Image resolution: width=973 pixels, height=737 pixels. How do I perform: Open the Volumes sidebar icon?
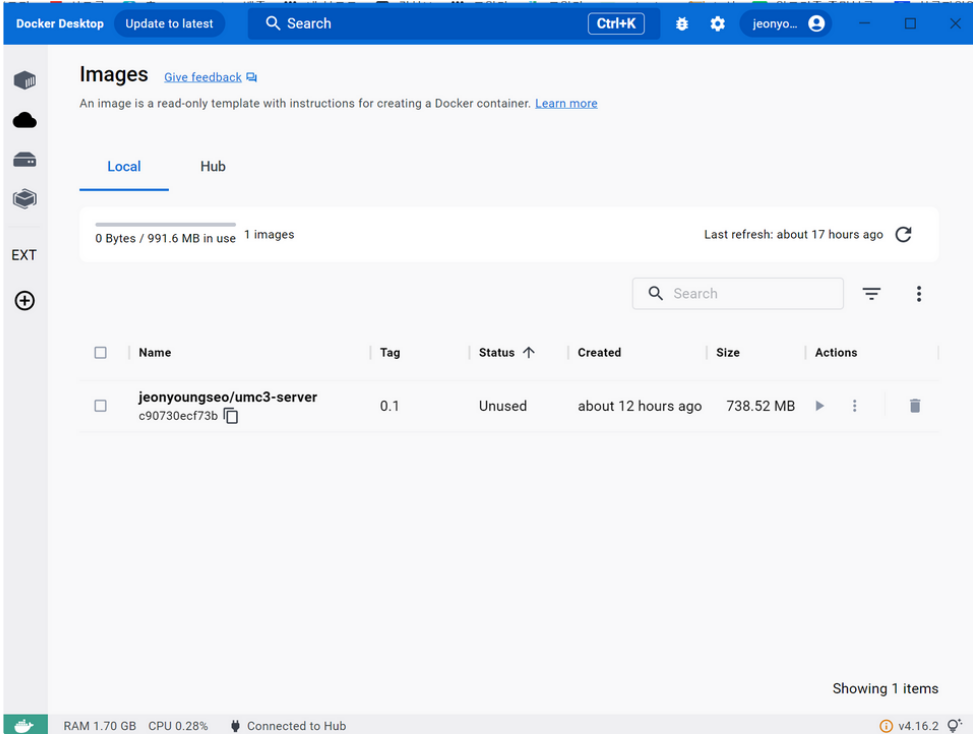point(25,159)
